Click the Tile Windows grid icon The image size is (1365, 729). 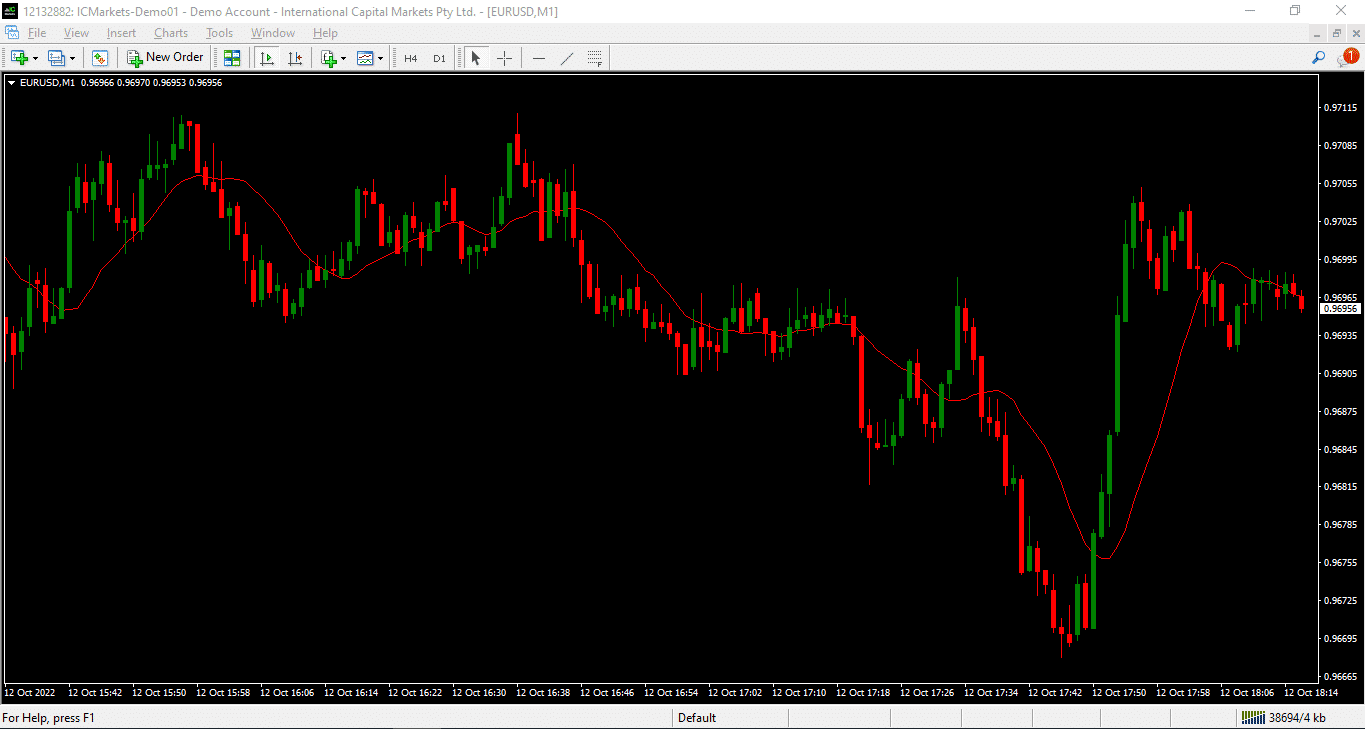pyautogui.click(x=232, y=58)
